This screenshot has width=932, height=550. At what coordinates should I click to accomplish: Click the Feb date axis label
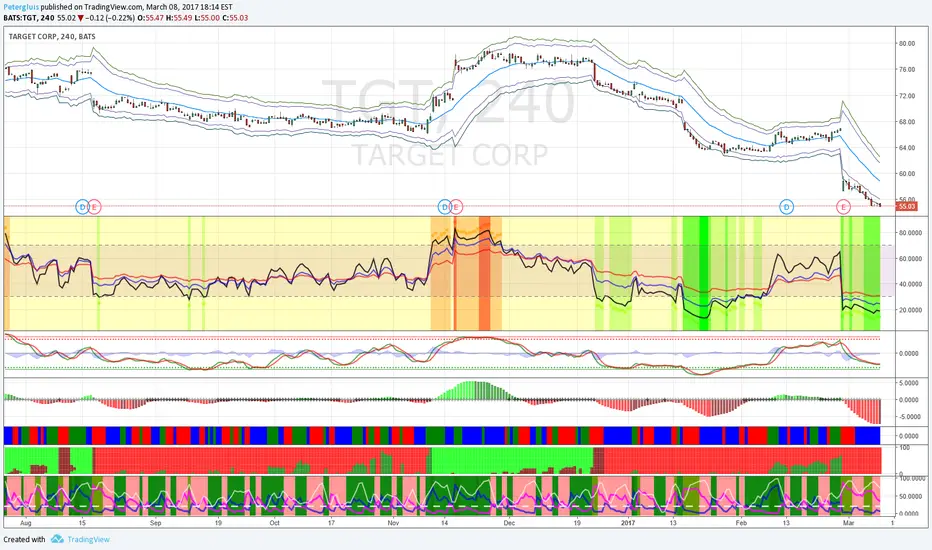point(741,523)
